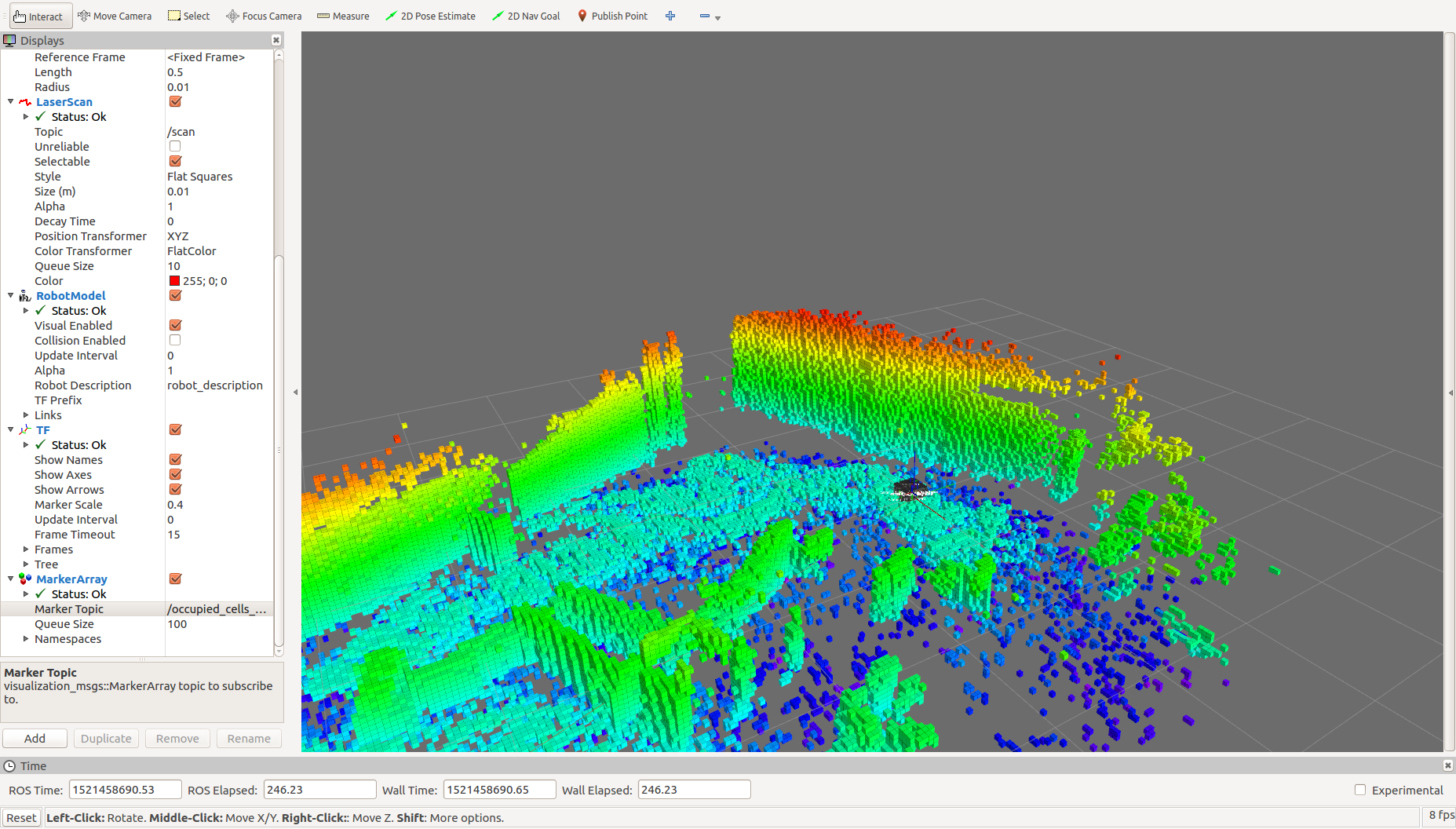Select the Interact tool
The image size is (1456, 829).
pyautogui.click(x=38, y=16)
